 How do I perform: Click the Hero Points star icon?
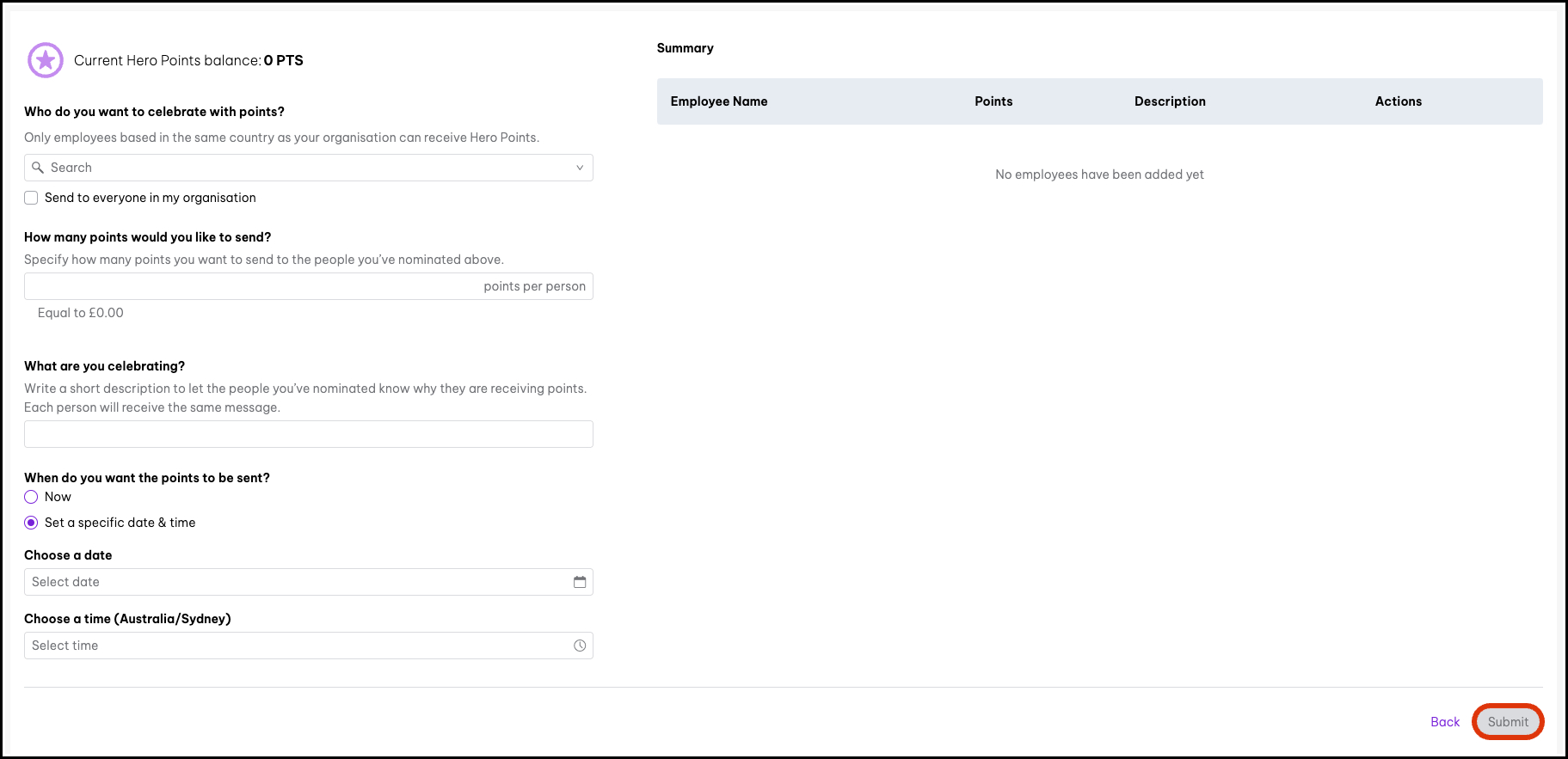click(46, 60)
